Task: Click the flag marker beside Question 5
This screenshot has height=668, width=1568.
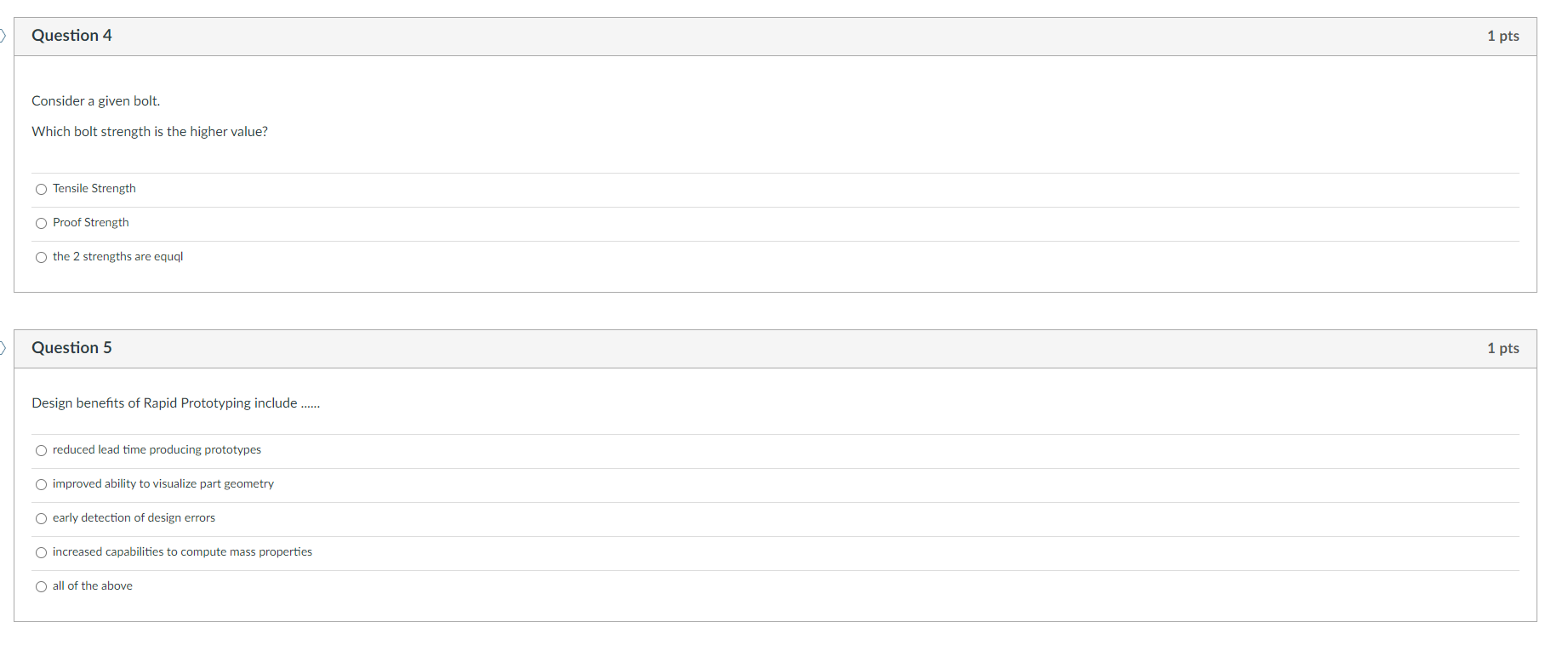Action: coord(3,348)
